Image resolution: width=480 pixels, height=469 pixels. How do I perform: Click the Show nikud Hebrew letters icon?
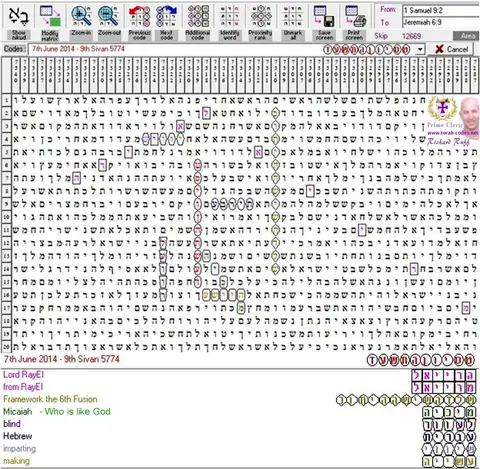[x=19, y=16]
